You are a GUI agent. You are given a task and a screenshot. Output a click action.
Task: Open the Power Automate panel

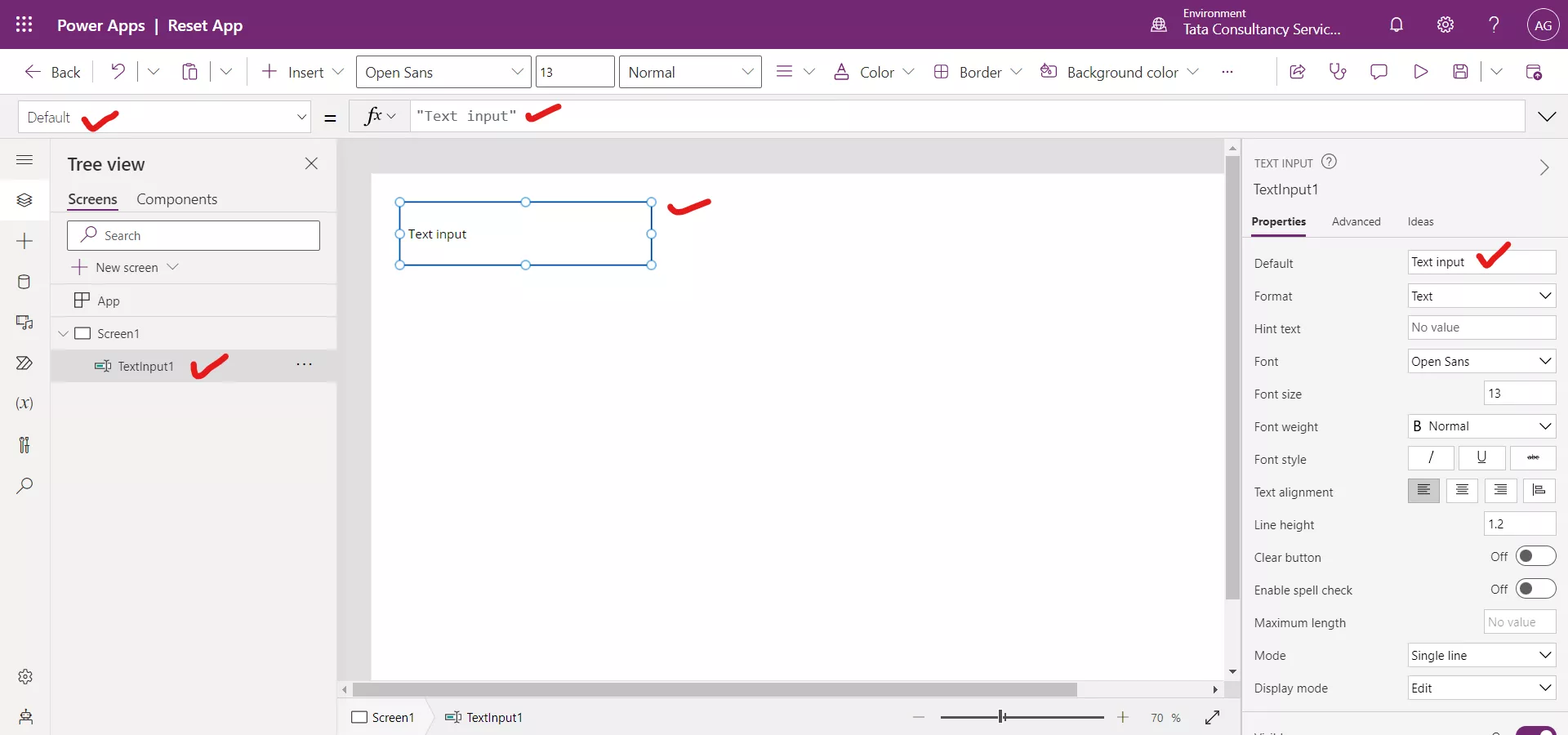point(24,363)
